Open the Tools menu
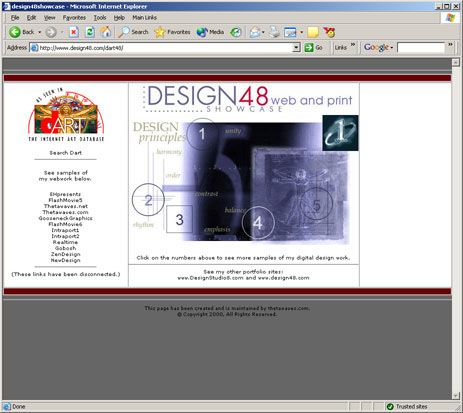 click(x=100, y=18)
